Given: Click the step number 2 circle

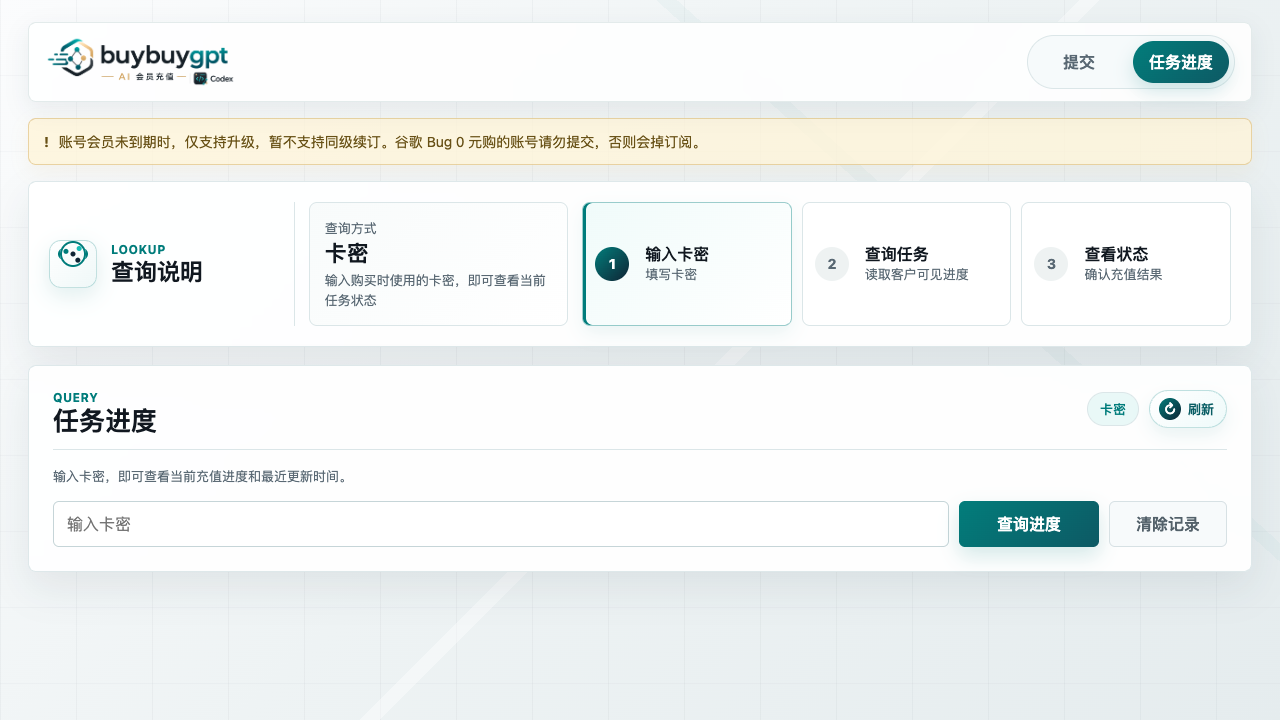Looking at the screenshot, I should (832, 264).
